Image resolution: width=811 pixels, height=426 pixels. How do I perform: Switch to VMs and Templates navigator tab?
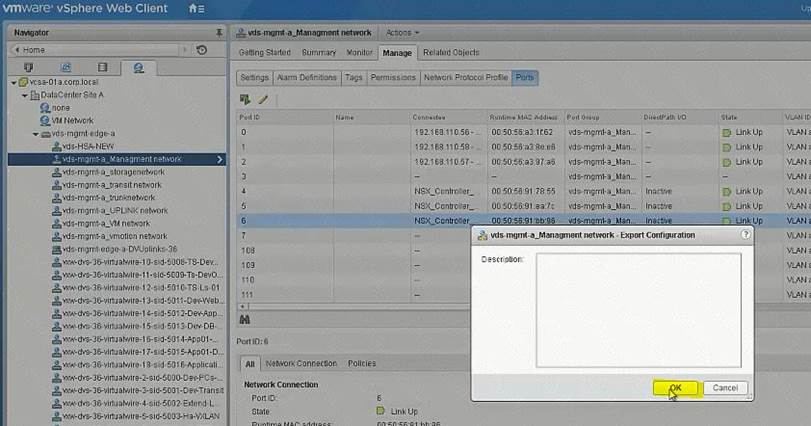66,68
